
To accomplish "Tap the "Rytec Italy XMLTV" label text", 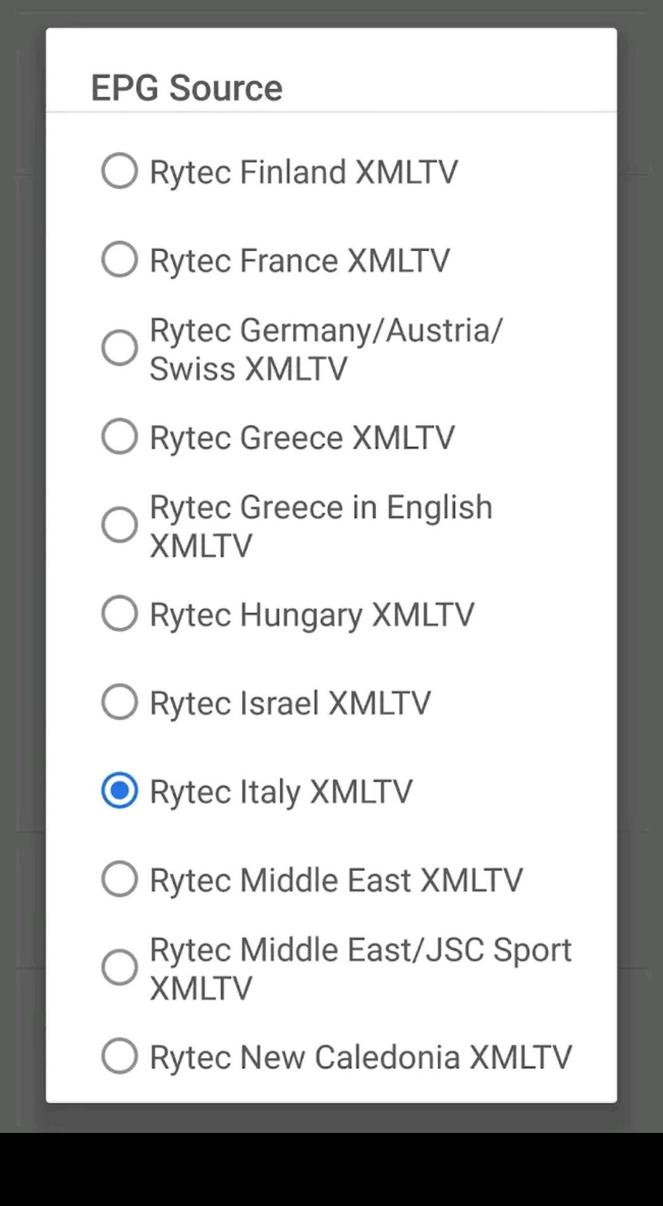I will [280, 792].
